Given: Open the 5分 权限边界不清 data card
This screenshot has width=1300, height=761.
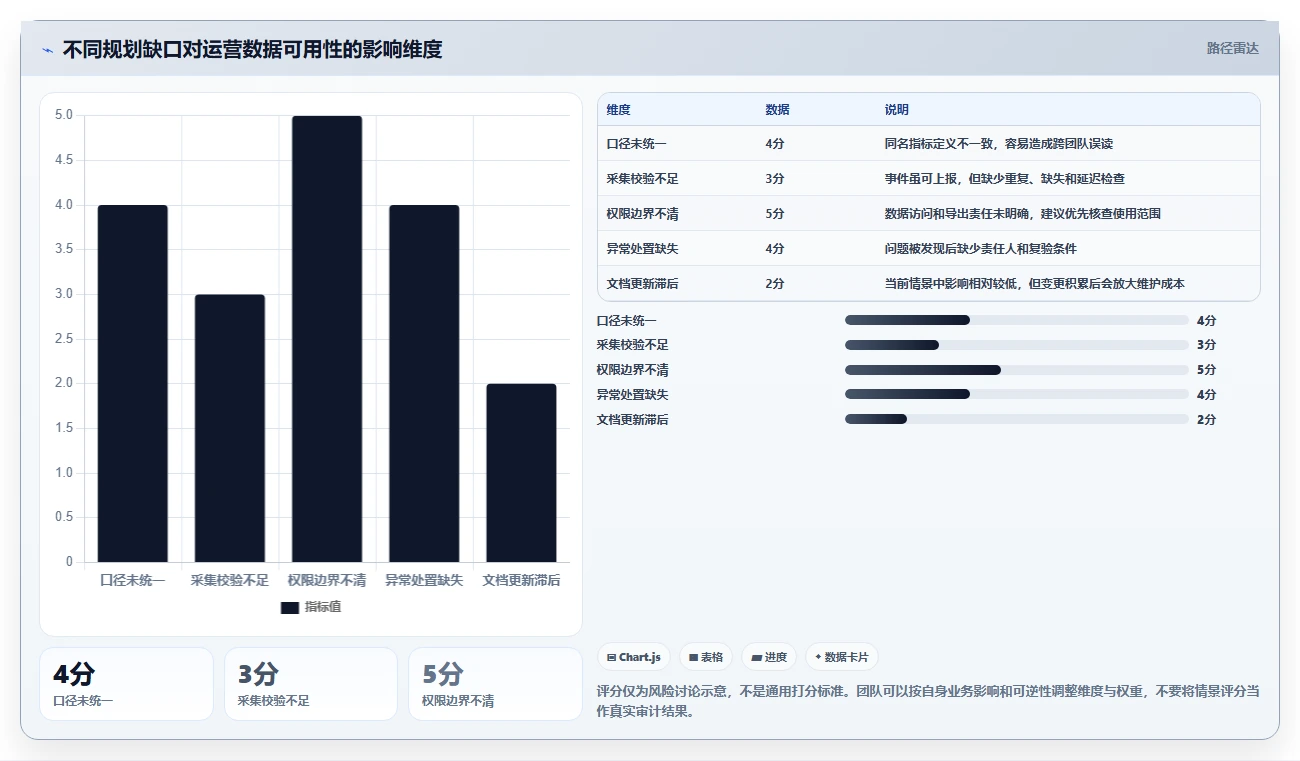Looking at the screenshot, I should (495, 684).
